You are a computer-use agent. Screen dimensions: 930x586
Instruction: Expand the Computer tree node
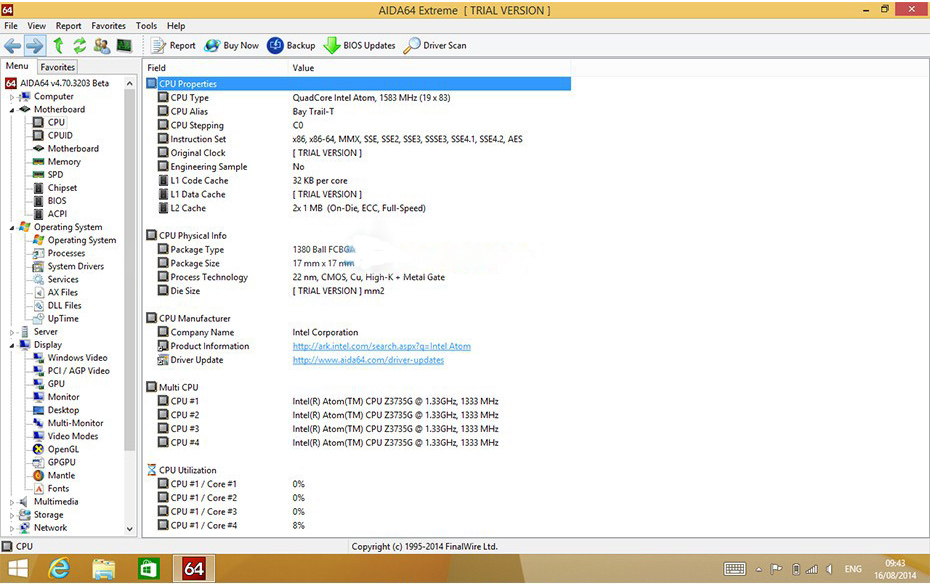[x=11, y=97]
